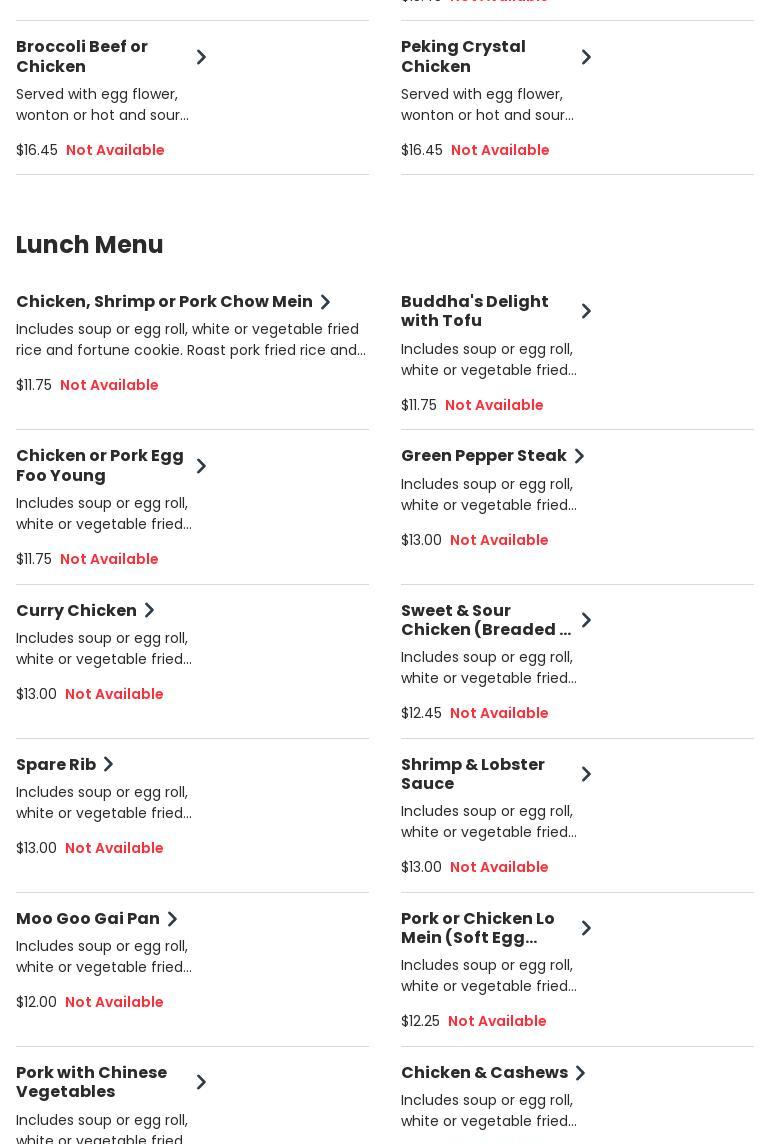Click chevron beside Chicken or Pork Egg Foo Young

pyautogui.click(x=201, y=466)
